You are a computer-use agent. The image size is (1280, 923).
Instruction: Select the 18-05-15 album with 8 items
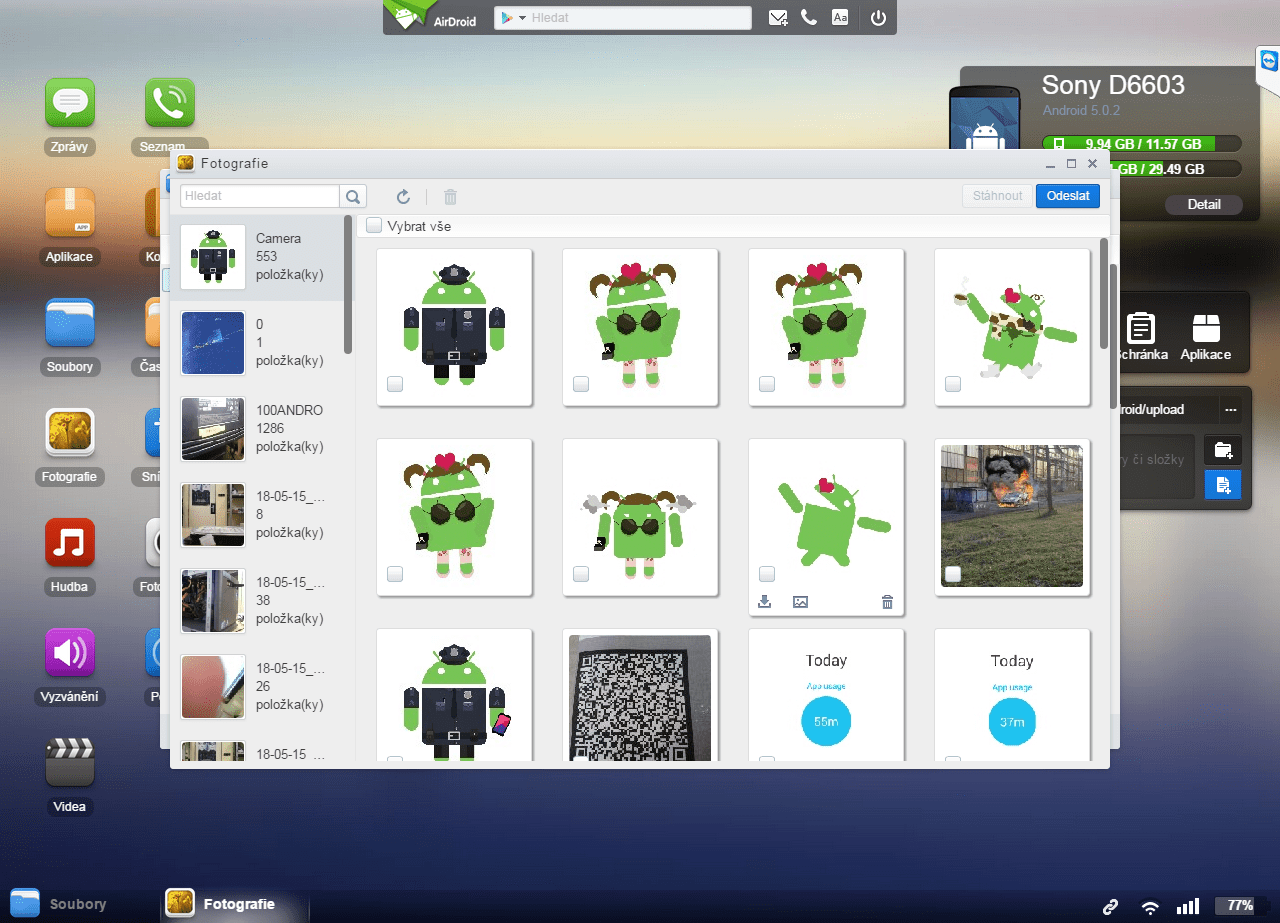257,515
